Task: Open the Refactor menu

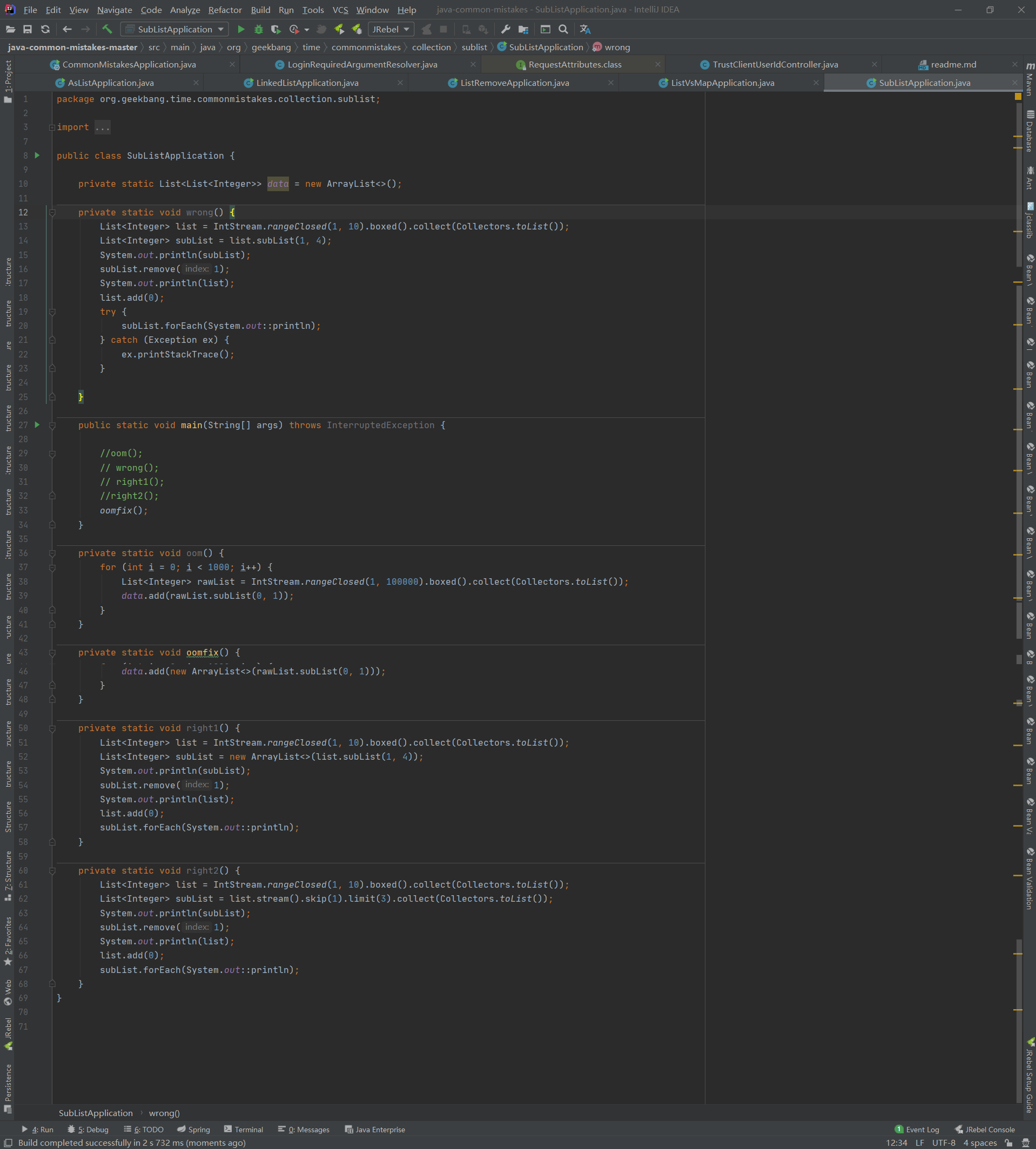Action: click(225, 10)
